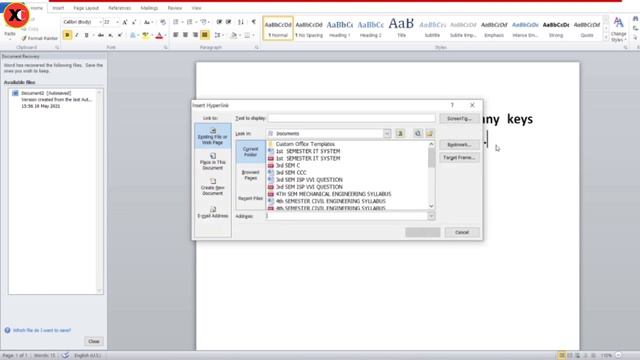Click 'Which file do I want to save?' link
This screenshot has height=360, width=640.
[42, 330]
